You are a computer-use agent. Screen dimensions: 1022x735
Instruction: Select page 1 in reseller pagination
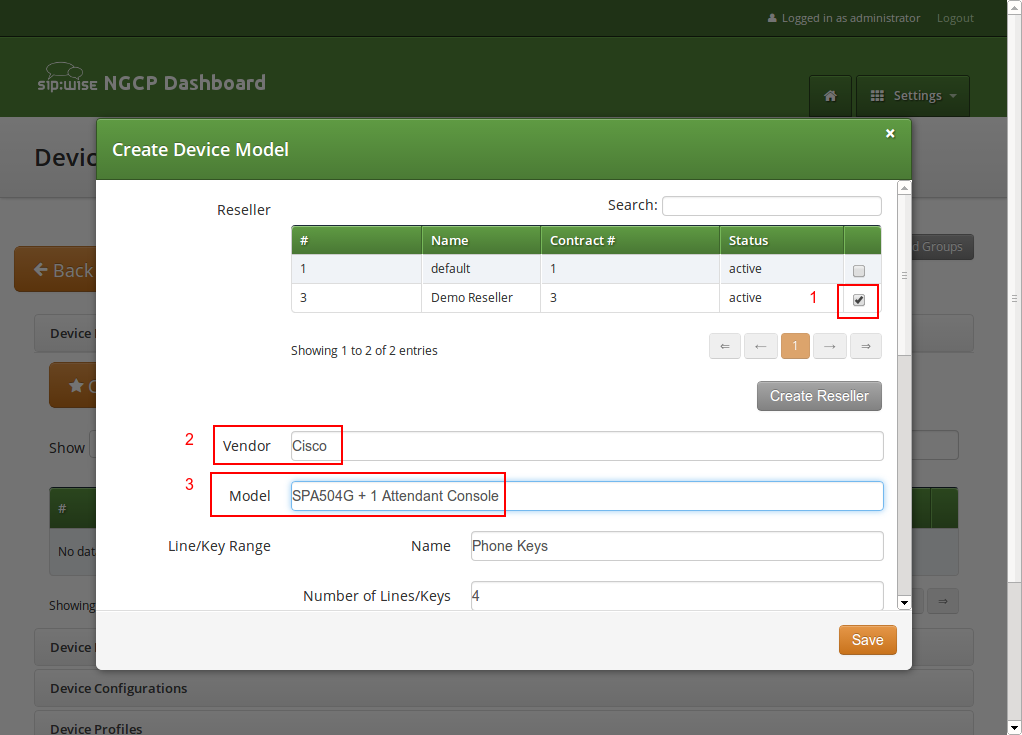point(795,346)
